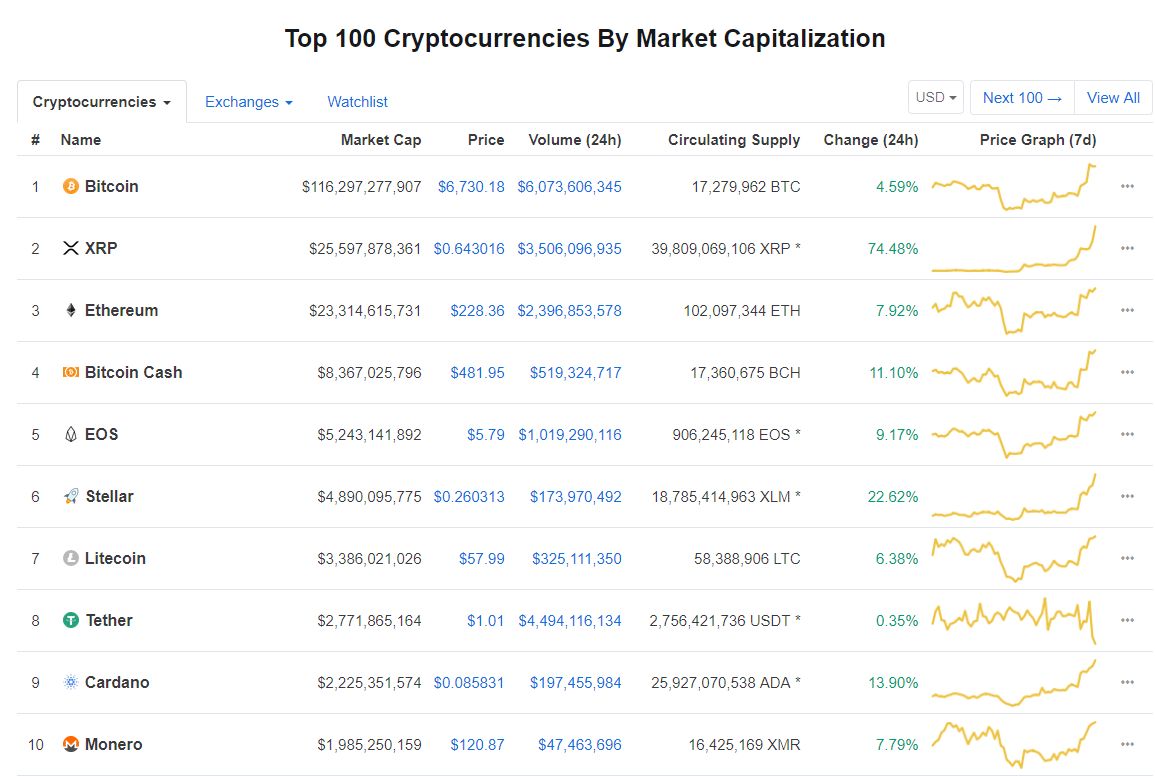Open the View All page

tap(1113, 97)
